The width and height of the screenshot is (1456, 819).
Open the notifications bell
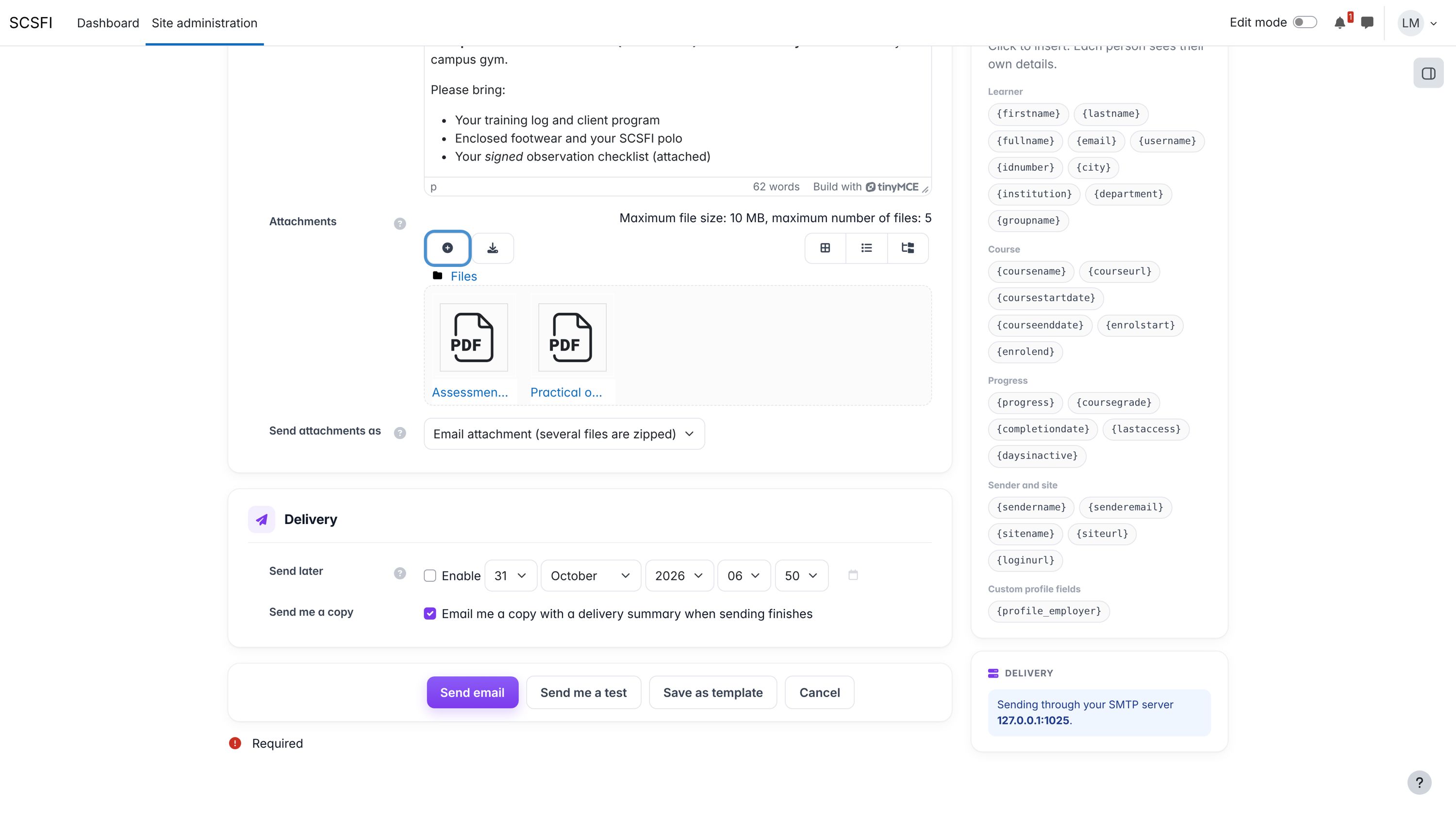[1340, 23]
